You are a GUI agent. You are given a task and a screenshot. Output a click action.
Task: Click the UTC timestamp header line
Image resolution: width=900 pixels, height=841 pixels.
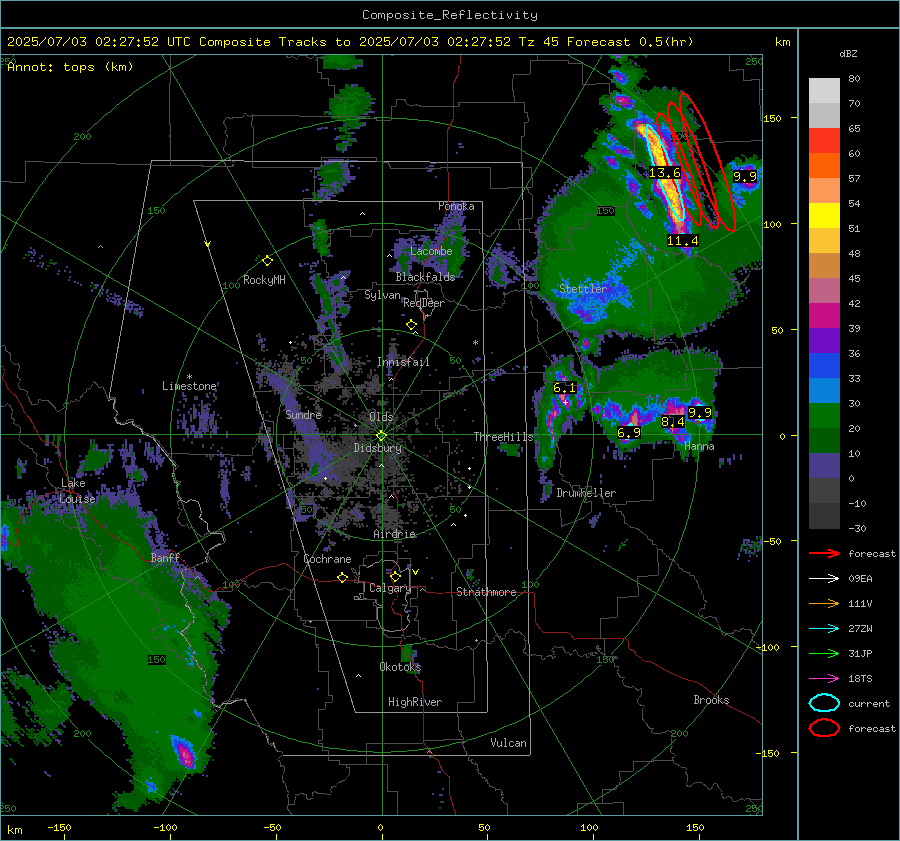tap(350, 42)
